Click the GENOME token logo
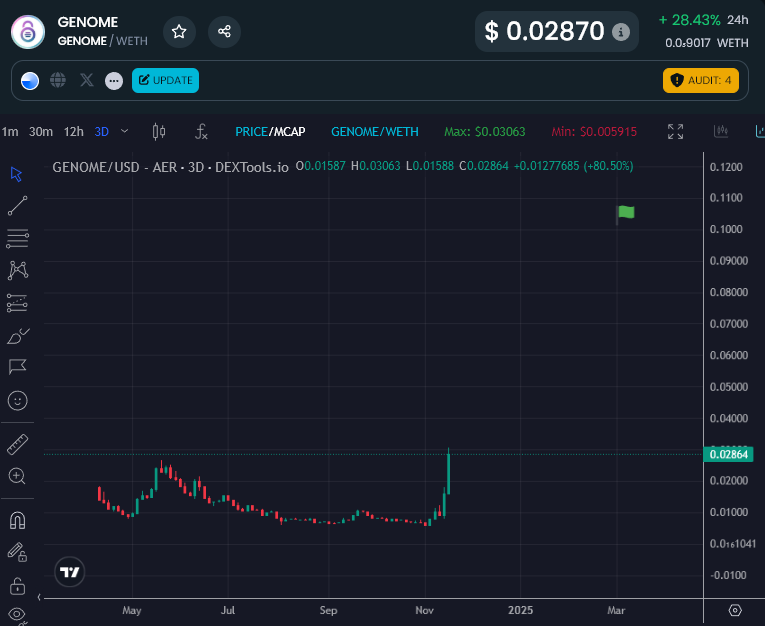 pos(28,32)
